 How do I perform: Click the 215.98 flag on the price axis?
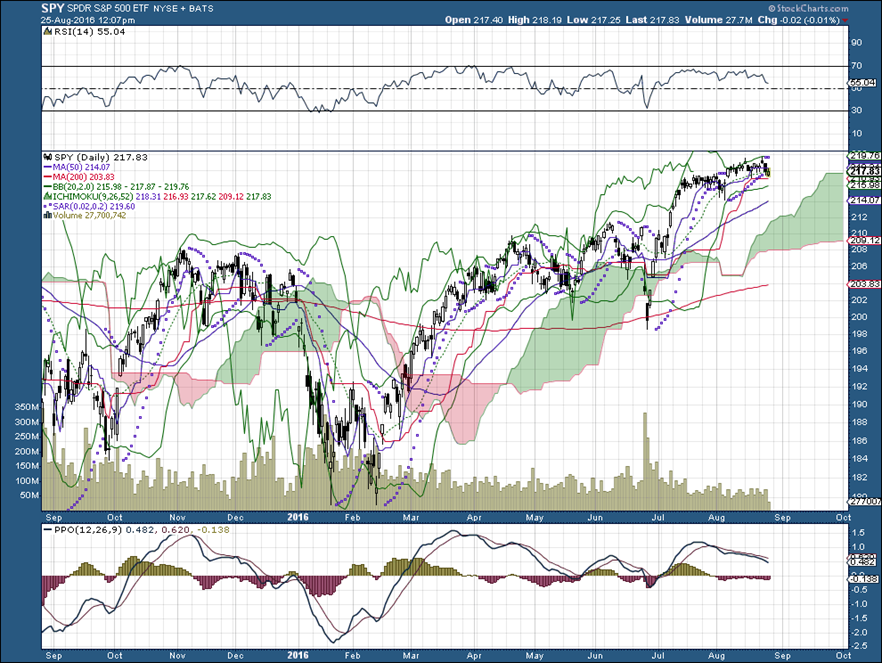pyautogui.click(x=864, y=186)
